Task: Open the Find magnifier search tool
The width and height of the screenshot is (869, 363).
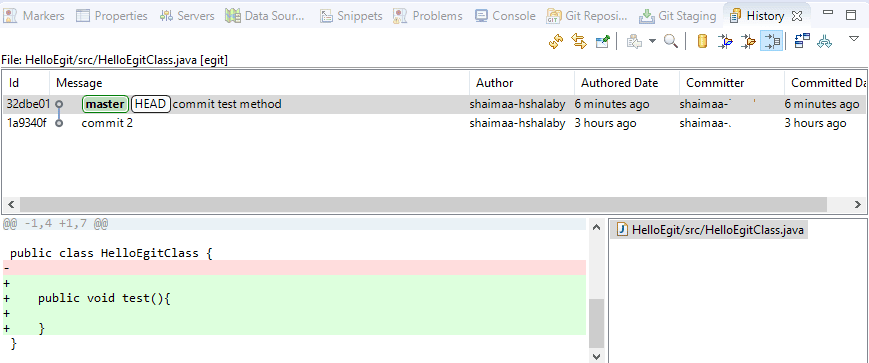Action: [x=671, y=41]
